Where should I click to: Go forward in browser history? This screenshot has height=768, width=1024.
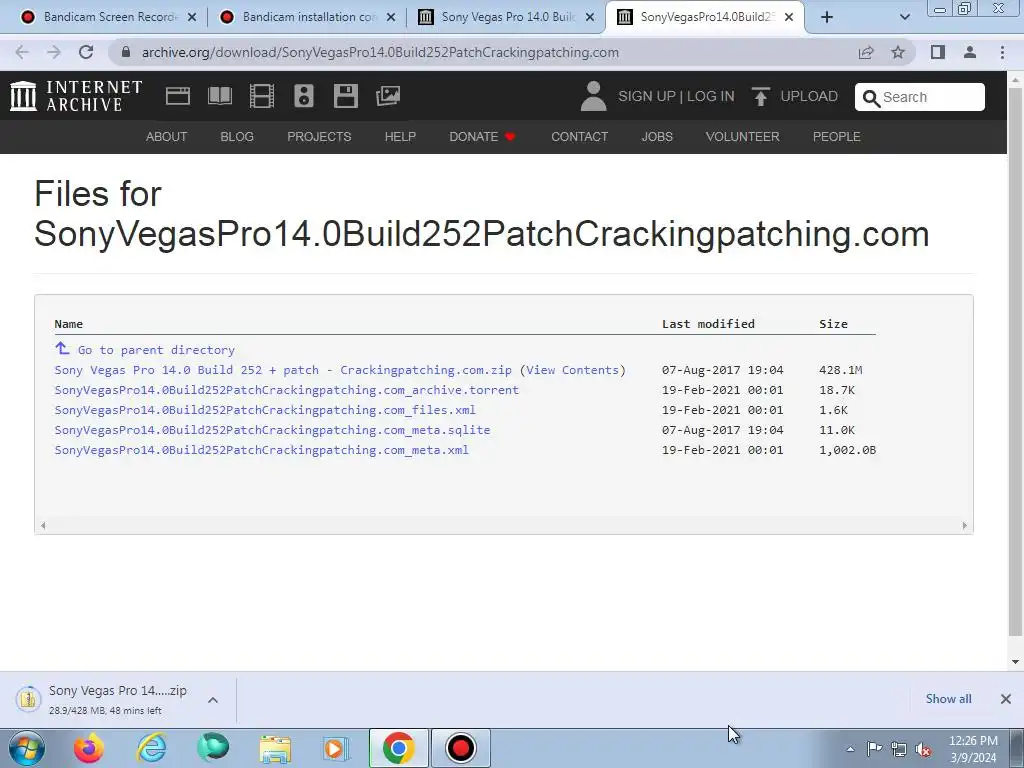click(54, 52)
